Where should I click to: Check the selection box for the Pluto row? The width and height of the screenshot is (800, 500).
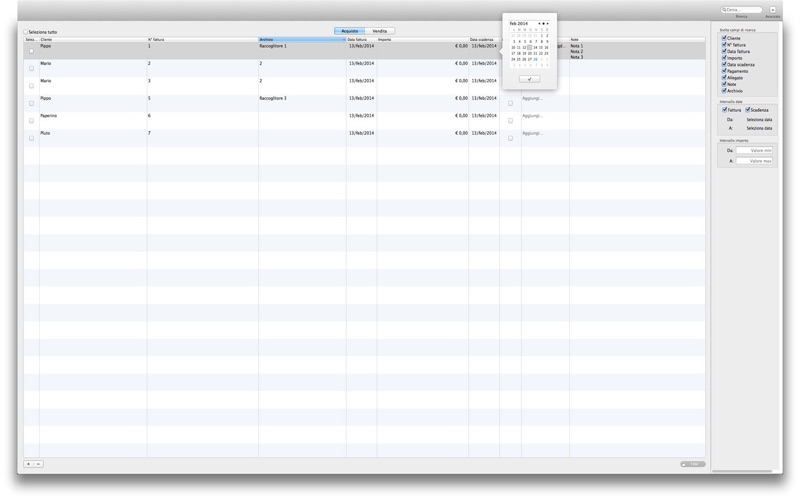coord(32,138)
